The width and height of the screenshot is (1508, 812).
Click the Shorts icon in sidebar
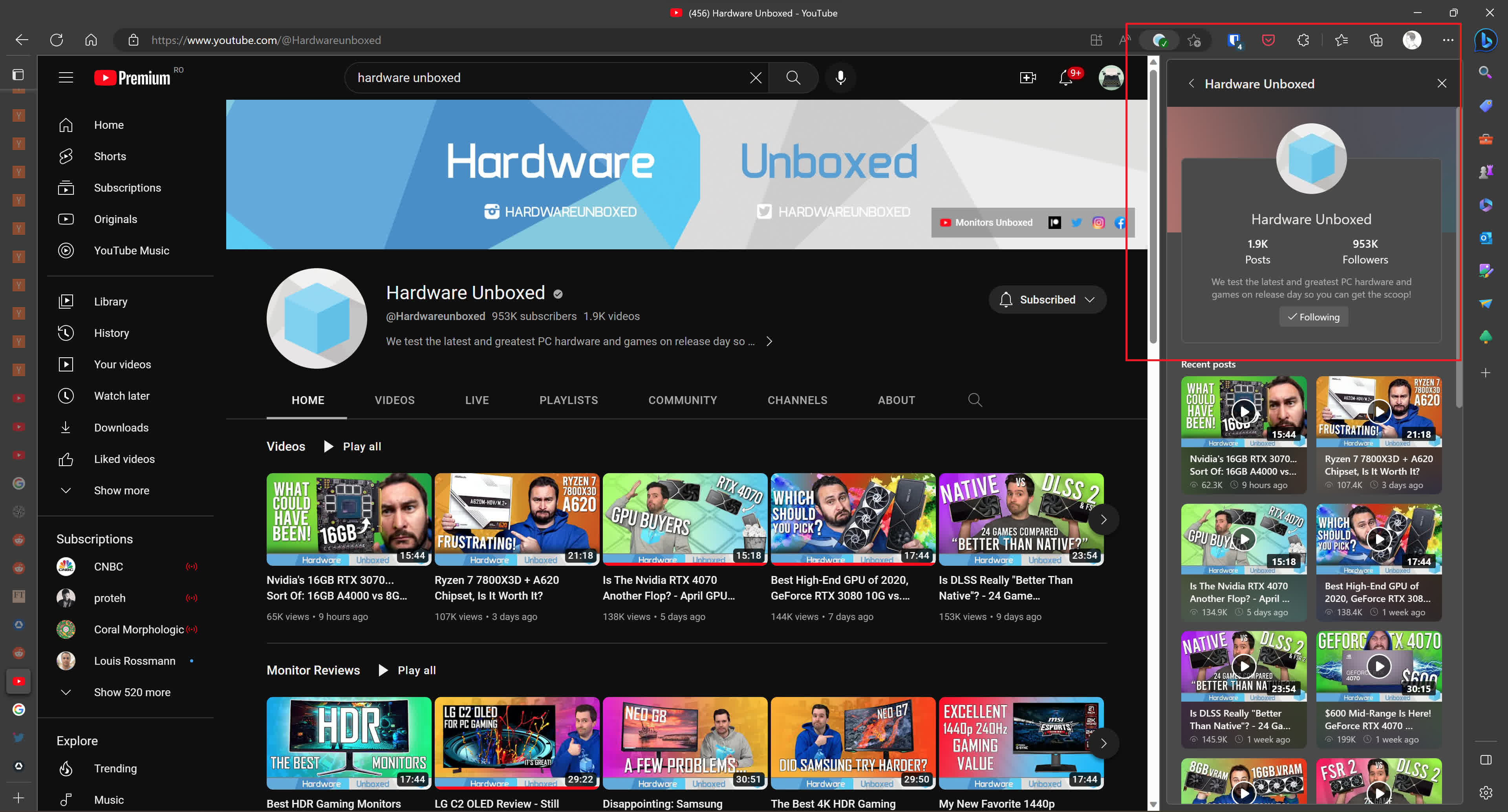point(66,156)
